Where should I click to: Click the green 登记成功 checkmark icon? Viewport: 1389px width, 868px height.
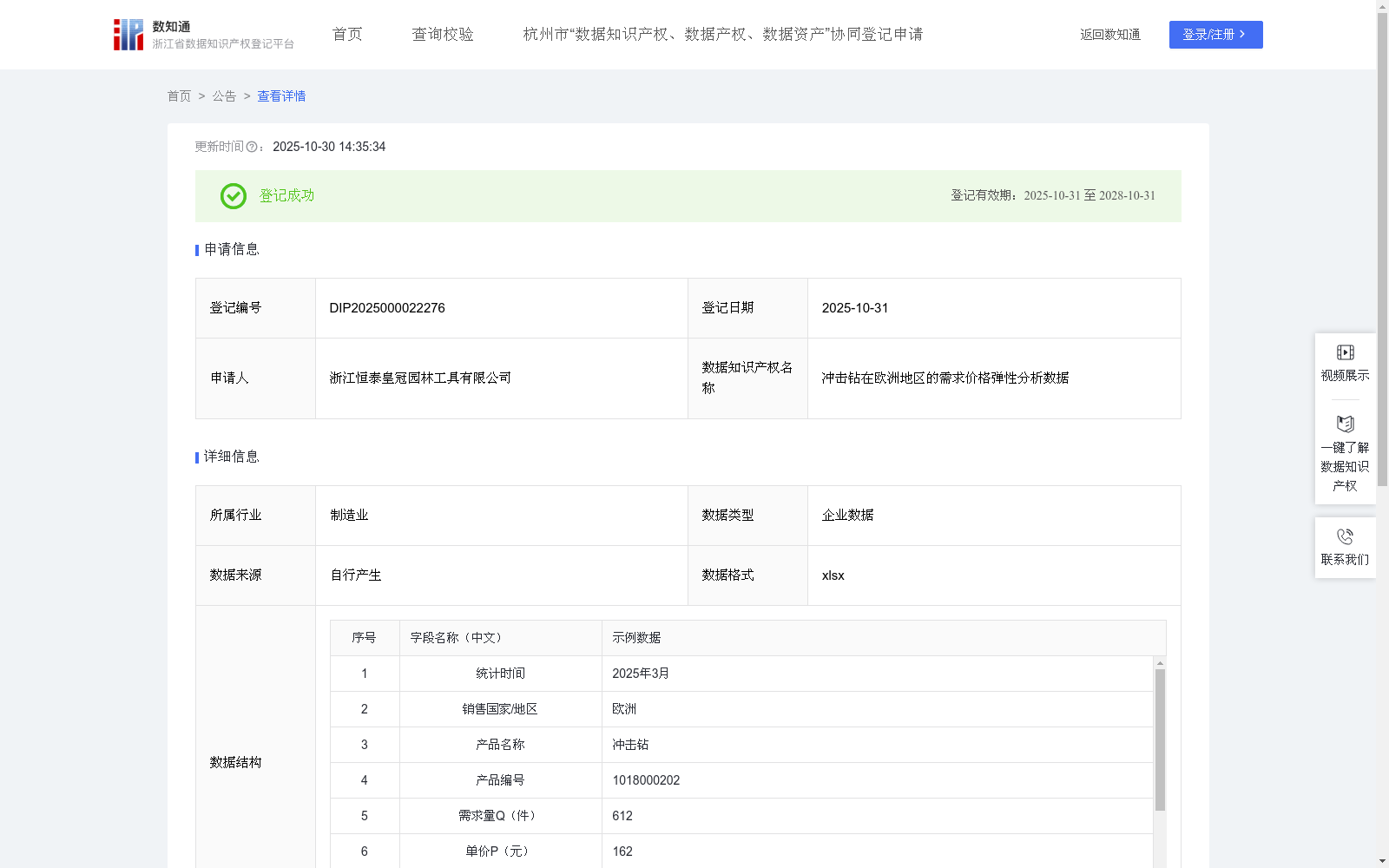[x=233, y=196]
